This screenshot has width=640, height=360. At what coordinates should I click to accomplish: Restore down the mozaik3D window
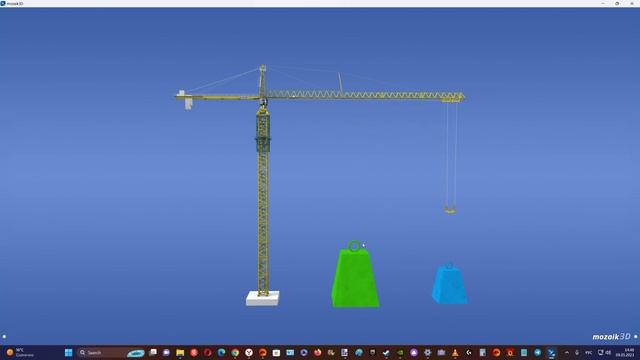tap(617, 3)
